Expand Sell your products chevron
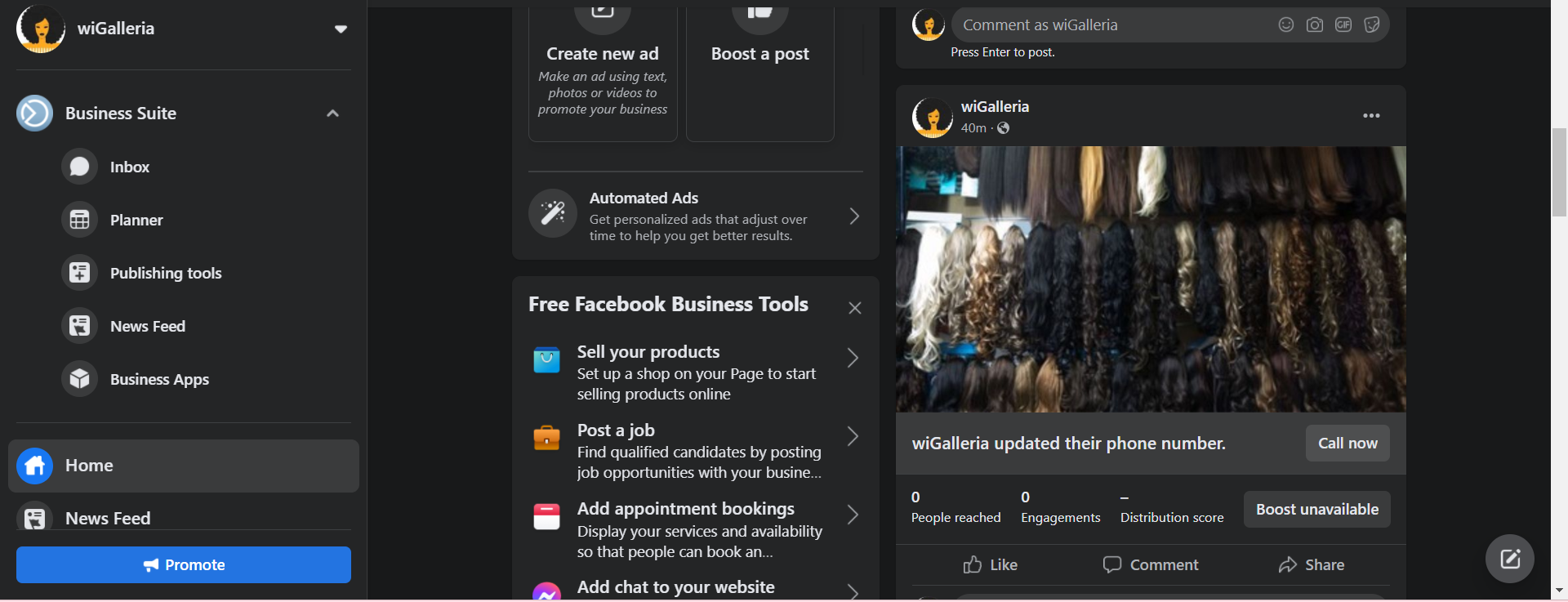The width and height of the screenshot is (1568, 602). click(x=853, y=358)
